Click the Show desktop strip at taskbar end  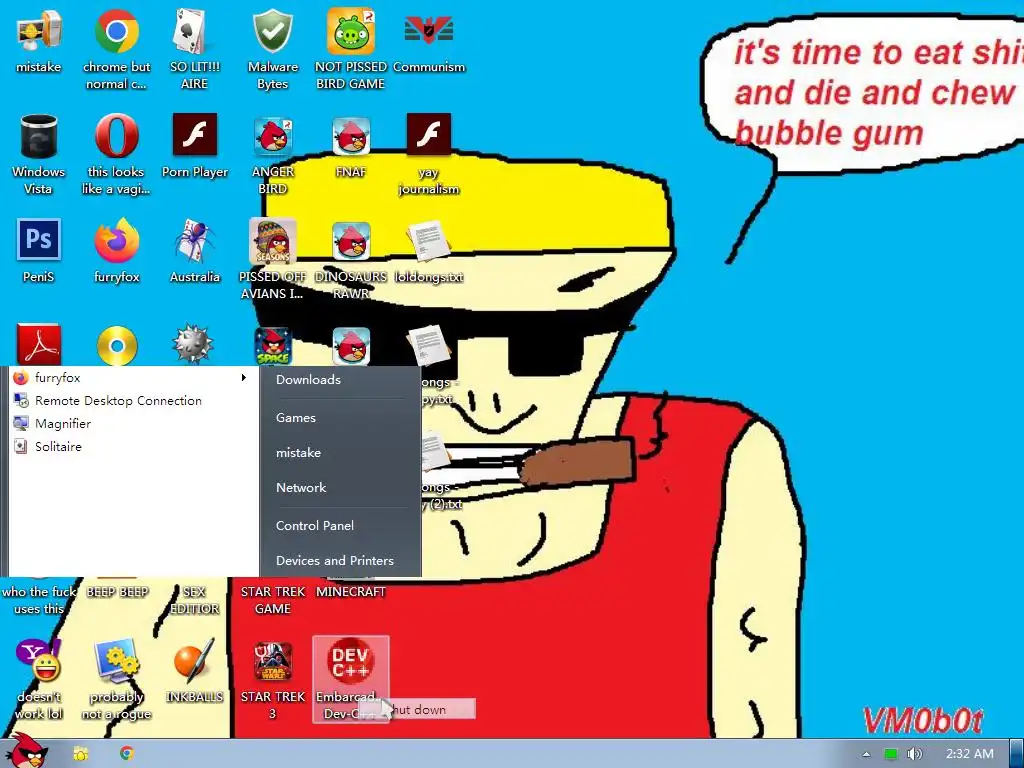pos(1016,754)
